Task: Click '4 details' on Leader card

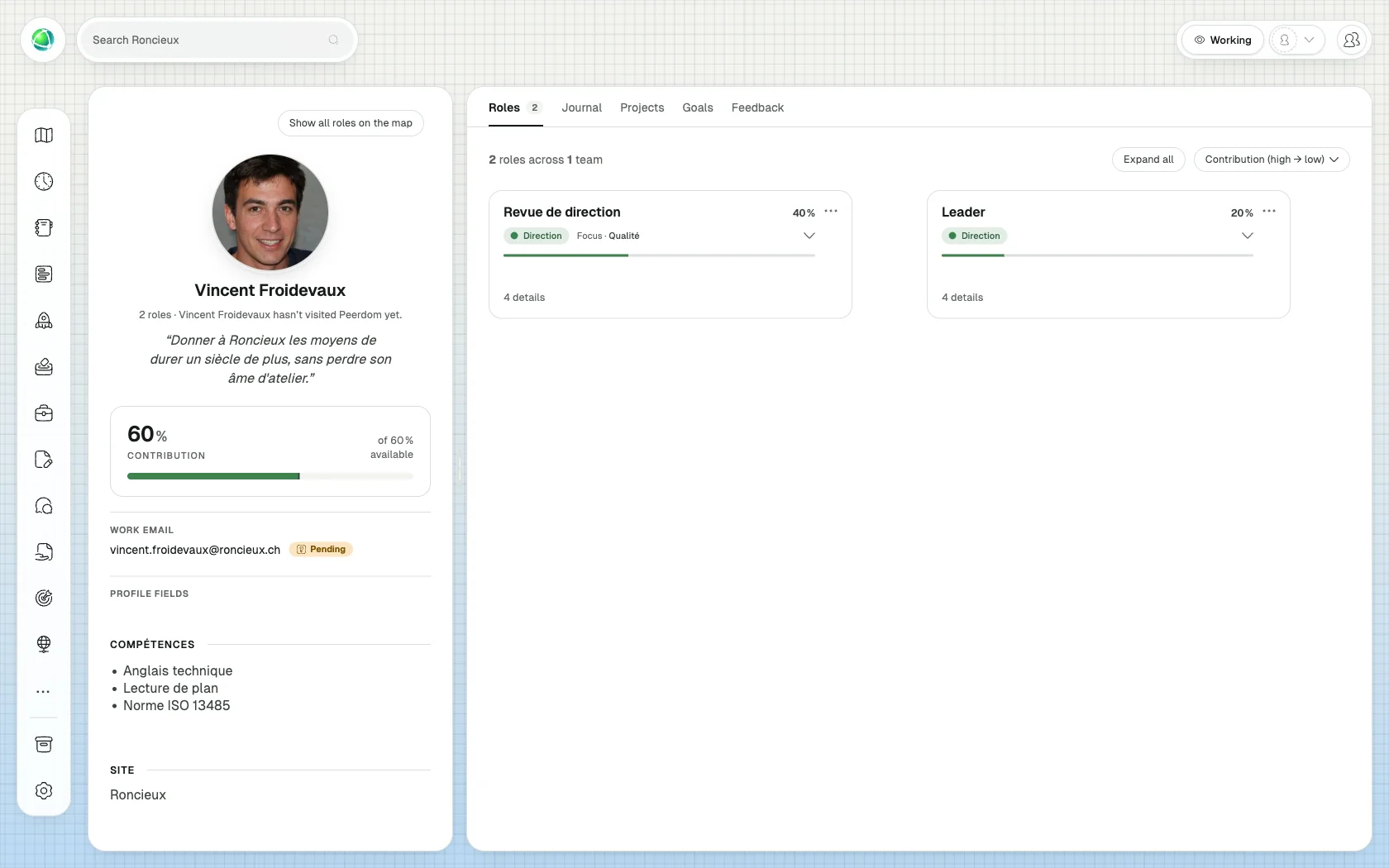Action: pyautogui.click(x=962, y=298)
